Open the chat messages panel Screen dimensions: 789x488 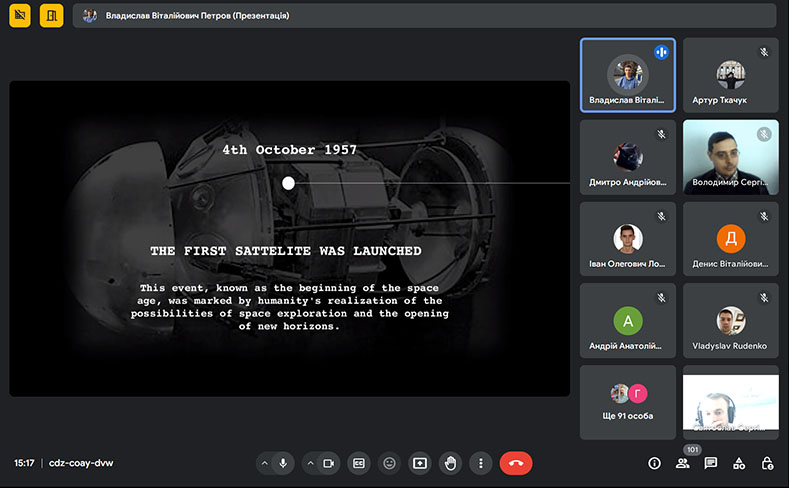coord(711,463)
